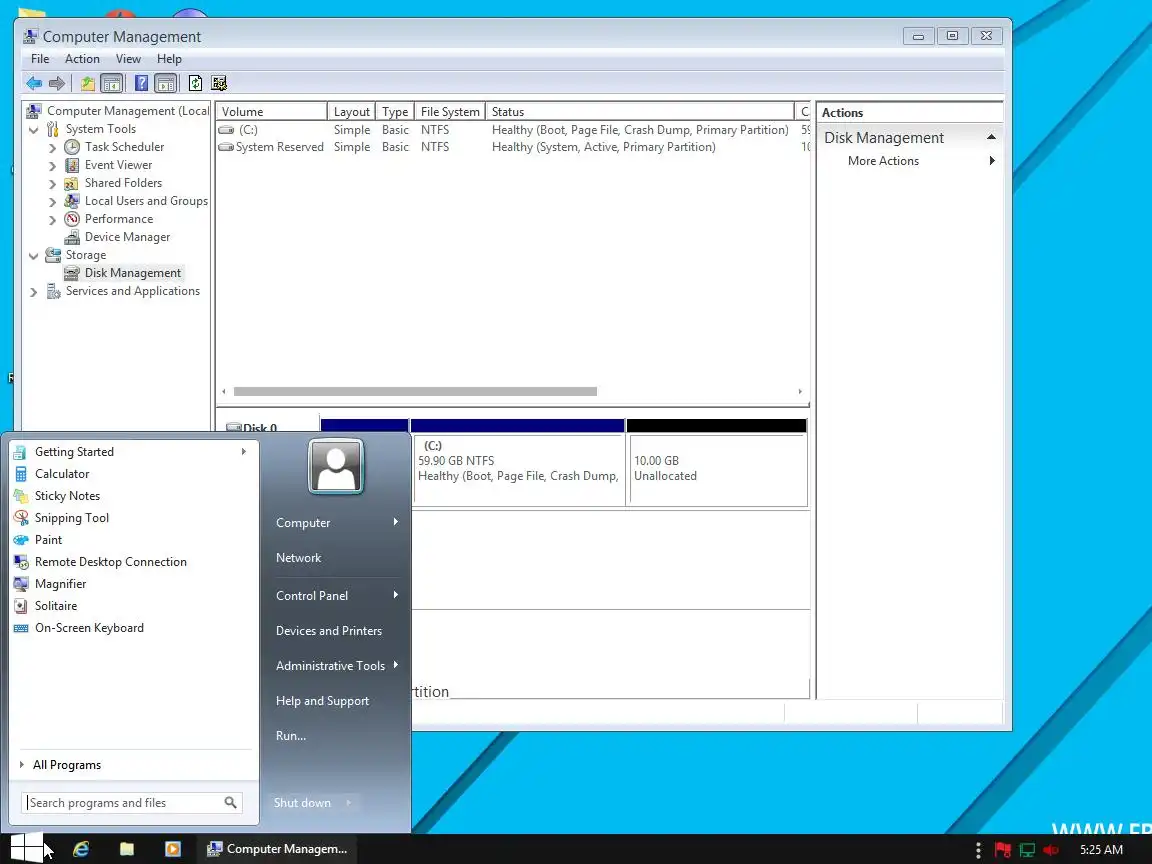Open the Help menu
The image size is (1152, 864).
point(169,59)
